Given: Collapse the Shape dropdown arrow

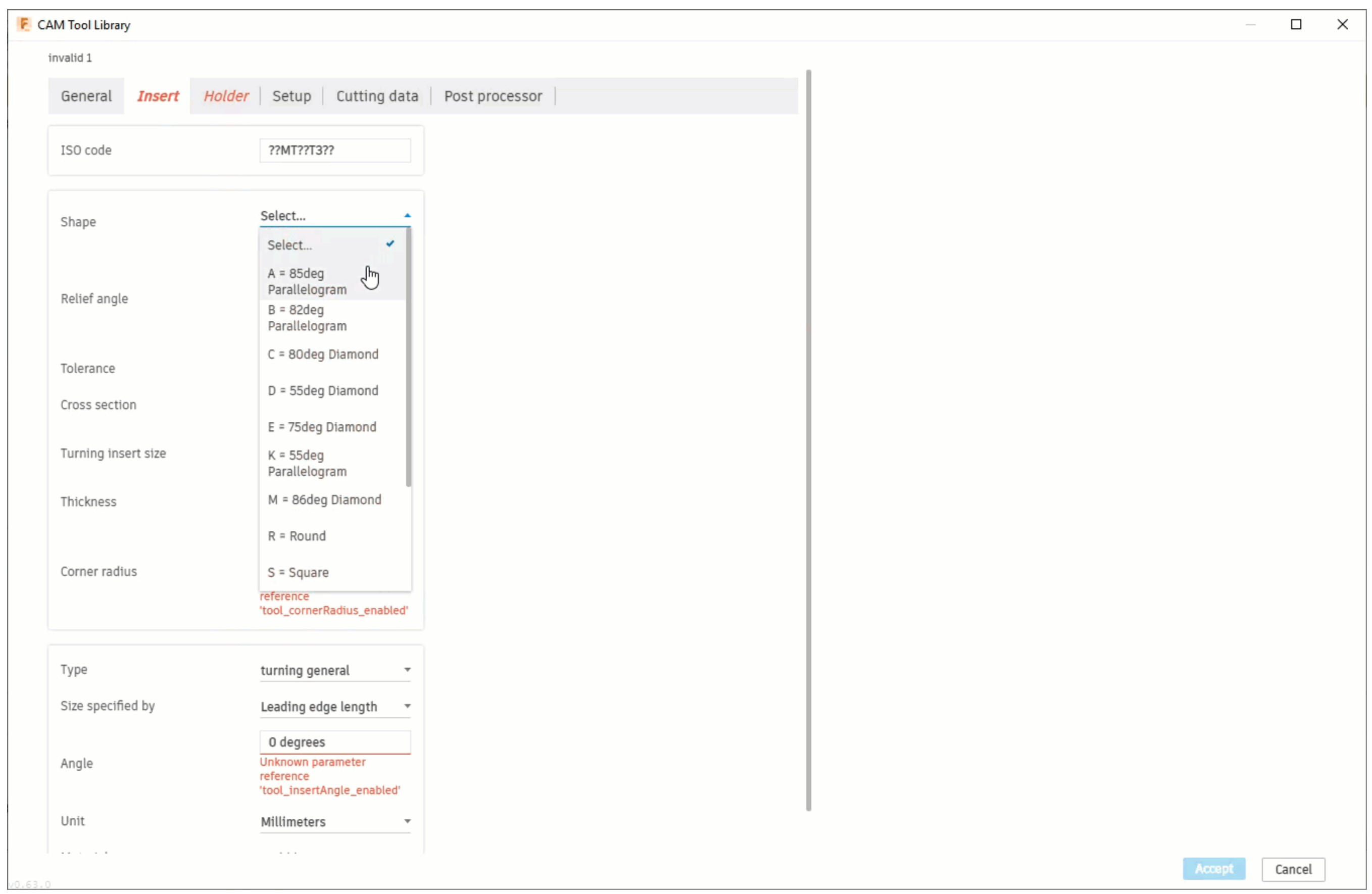Looking at the screenshot, I should [x=407, y=216].
